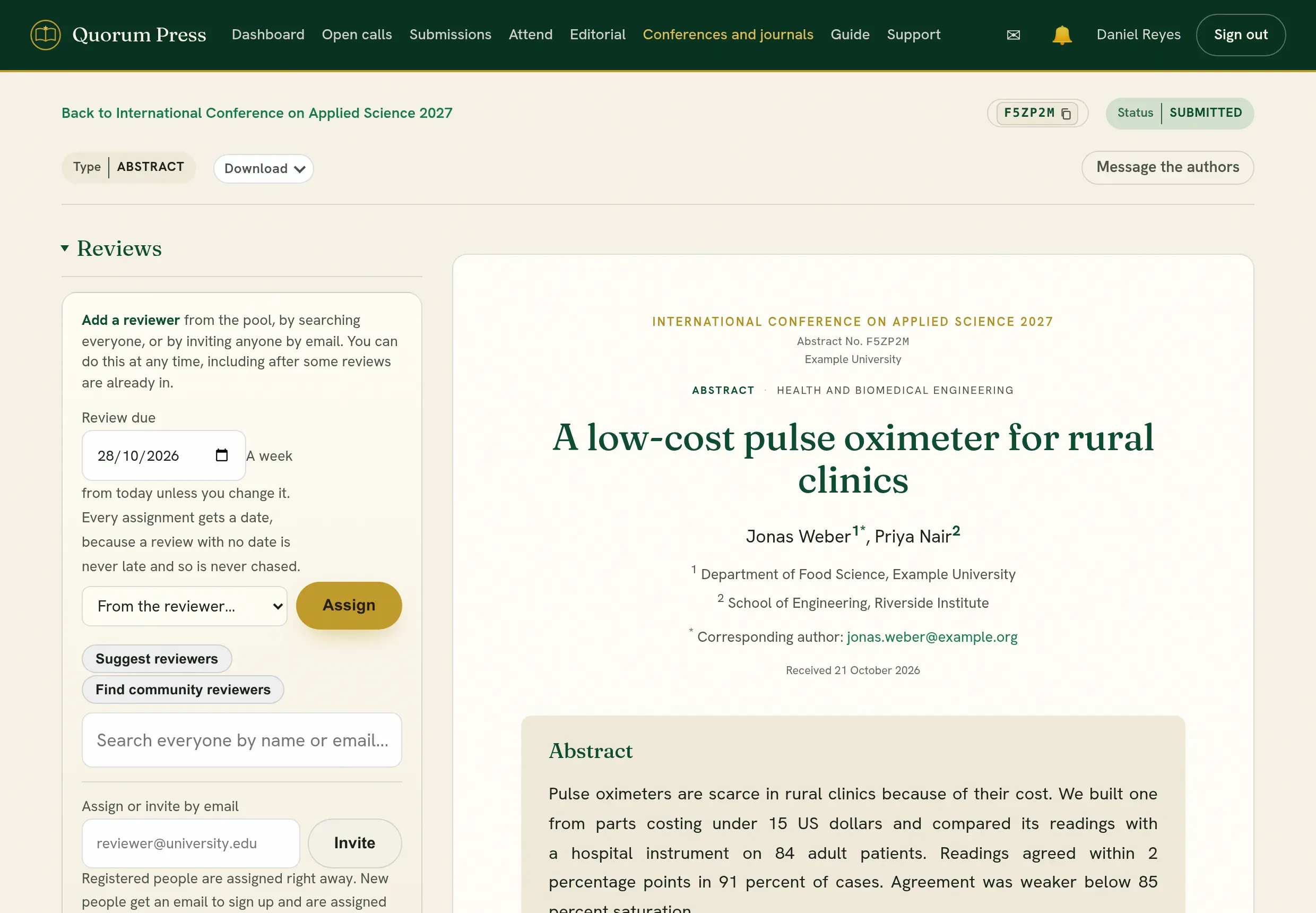Click the jonas.weber@example.org email link
Image resolution: width=1316 pixels, height=913 pixels.
point(932,636)
